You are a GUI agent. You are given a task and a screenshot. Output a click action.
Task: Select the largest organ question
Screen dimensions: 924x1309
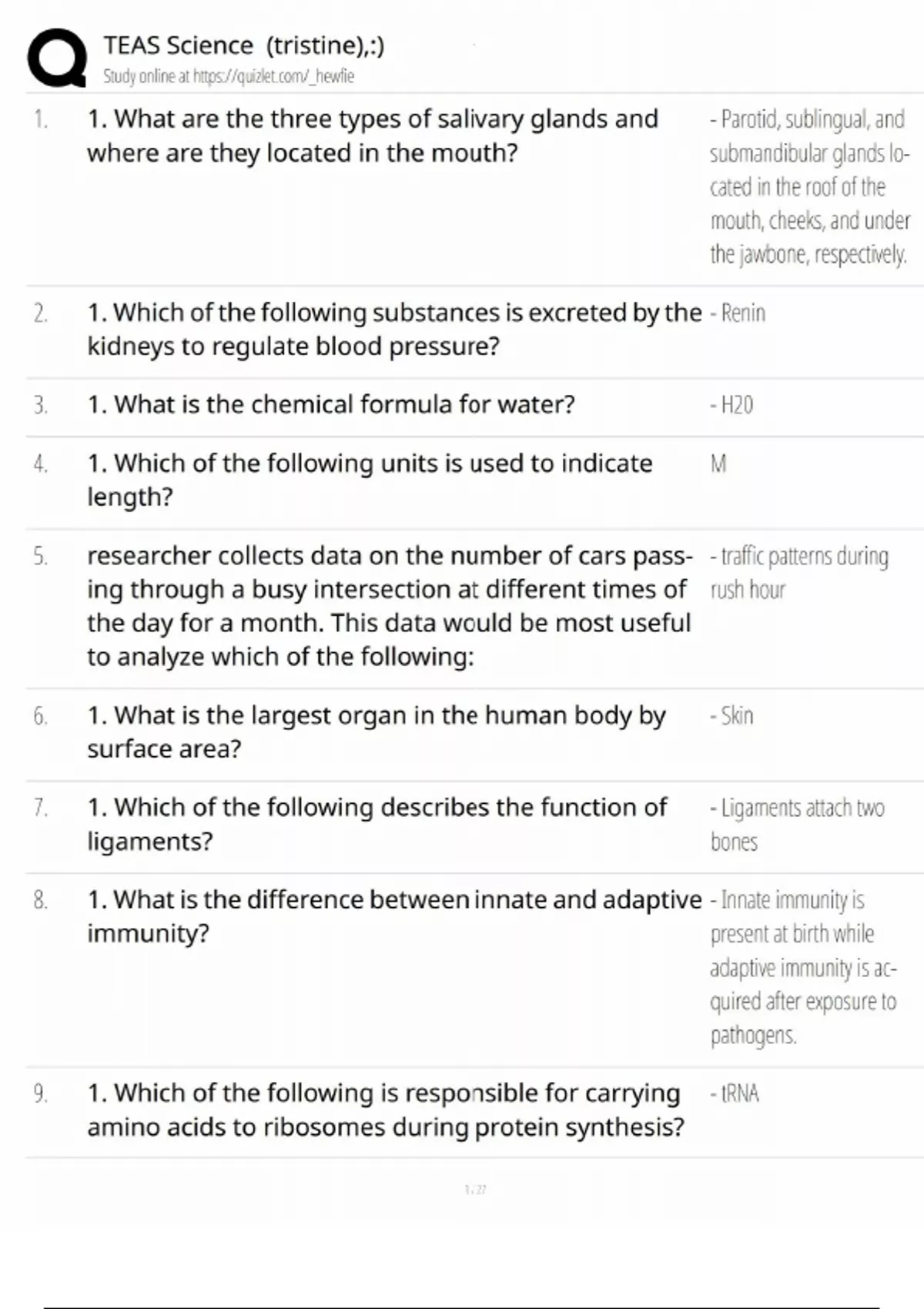pos(377,731)
